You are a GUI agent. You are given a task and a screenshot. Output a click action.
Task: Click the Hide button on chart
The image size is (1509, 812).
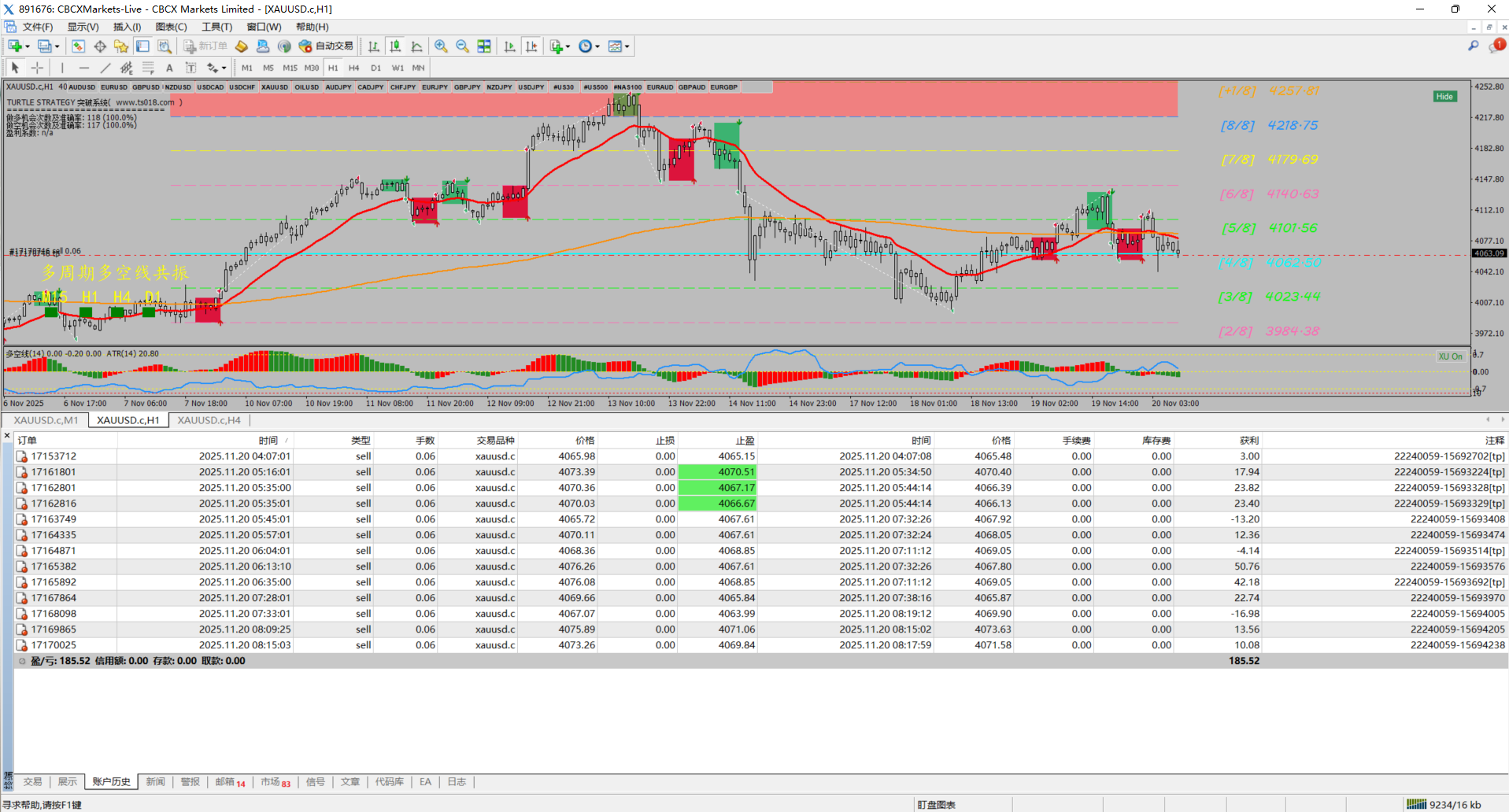point(1444,97)
